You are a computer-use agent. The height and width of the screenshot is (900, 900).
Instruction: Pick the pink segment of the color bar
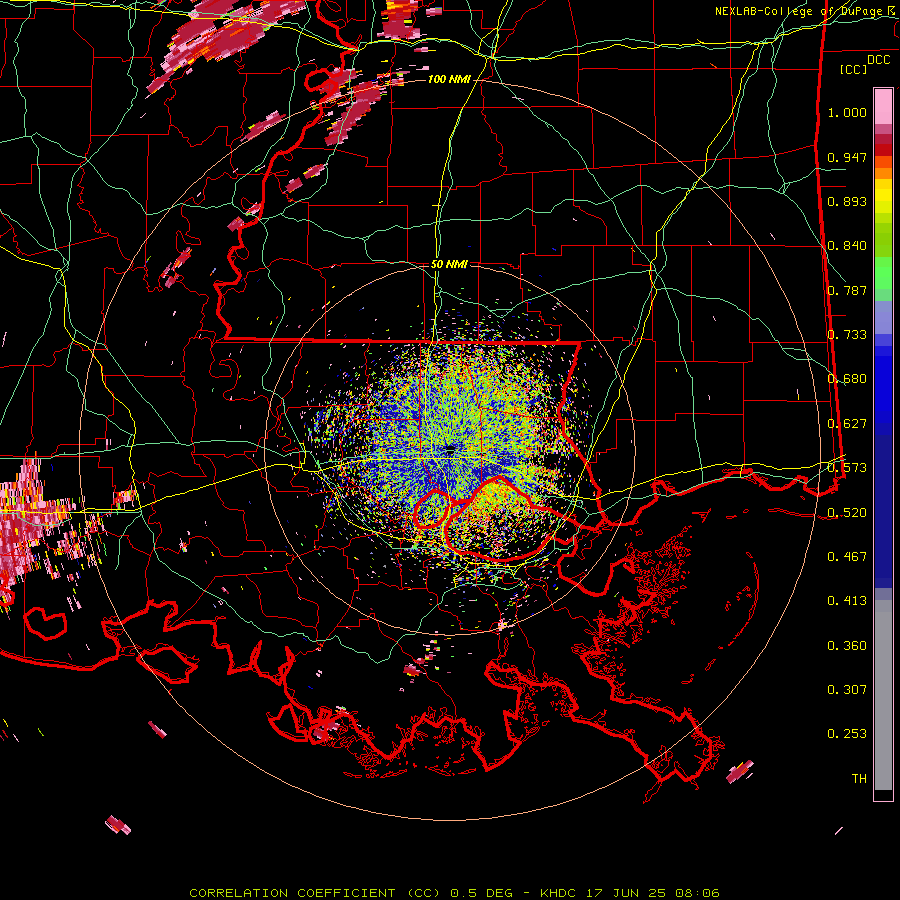coord(883,106)
